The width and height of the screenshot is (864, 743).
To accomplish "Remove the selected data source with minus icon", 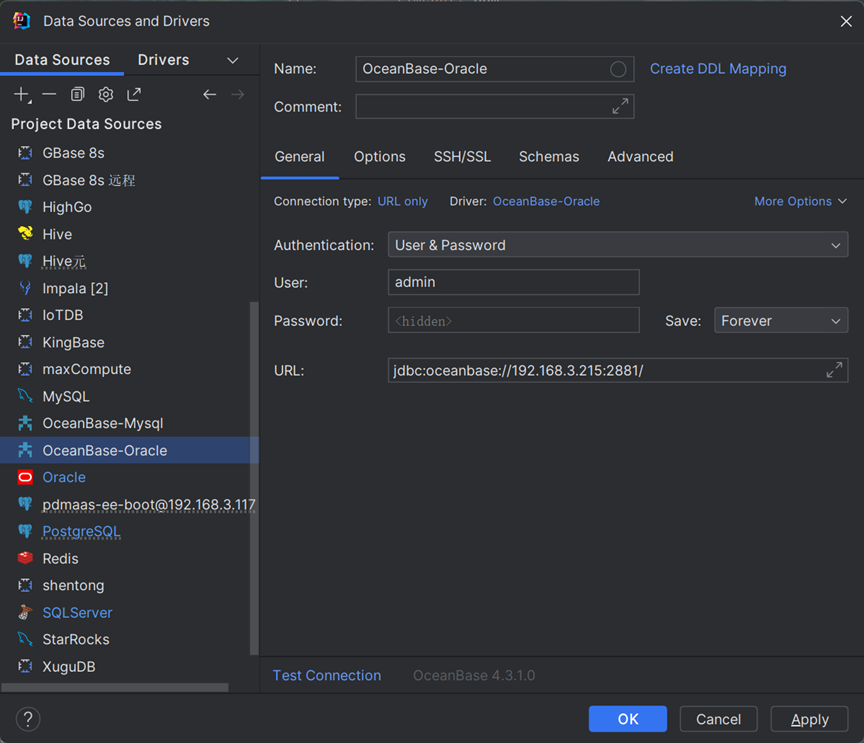I will tap(49, 94).
